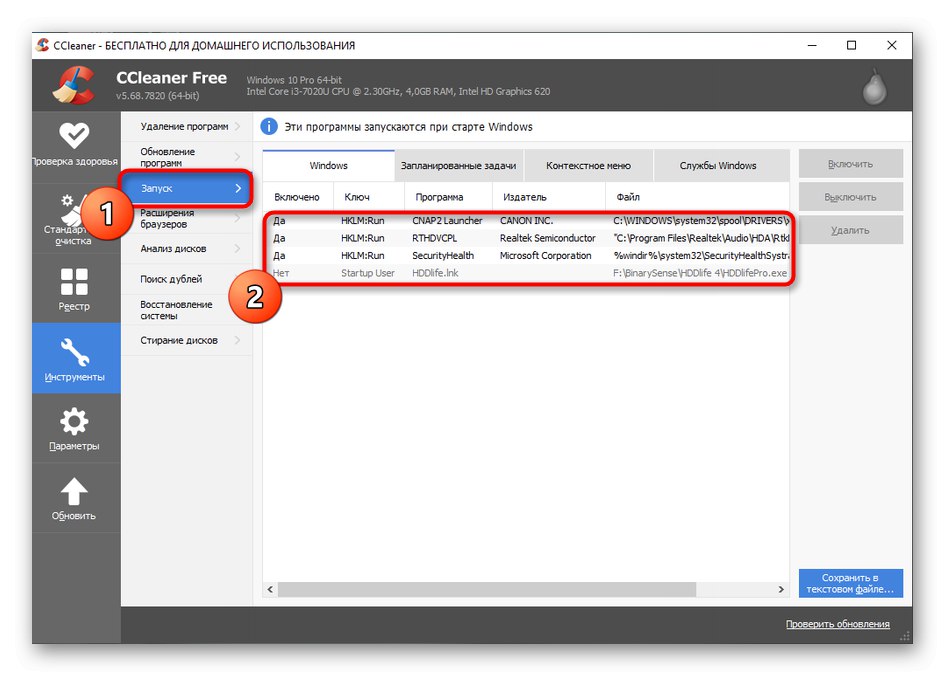
Task: Click the pear icon in header
Action: (874, 86)
